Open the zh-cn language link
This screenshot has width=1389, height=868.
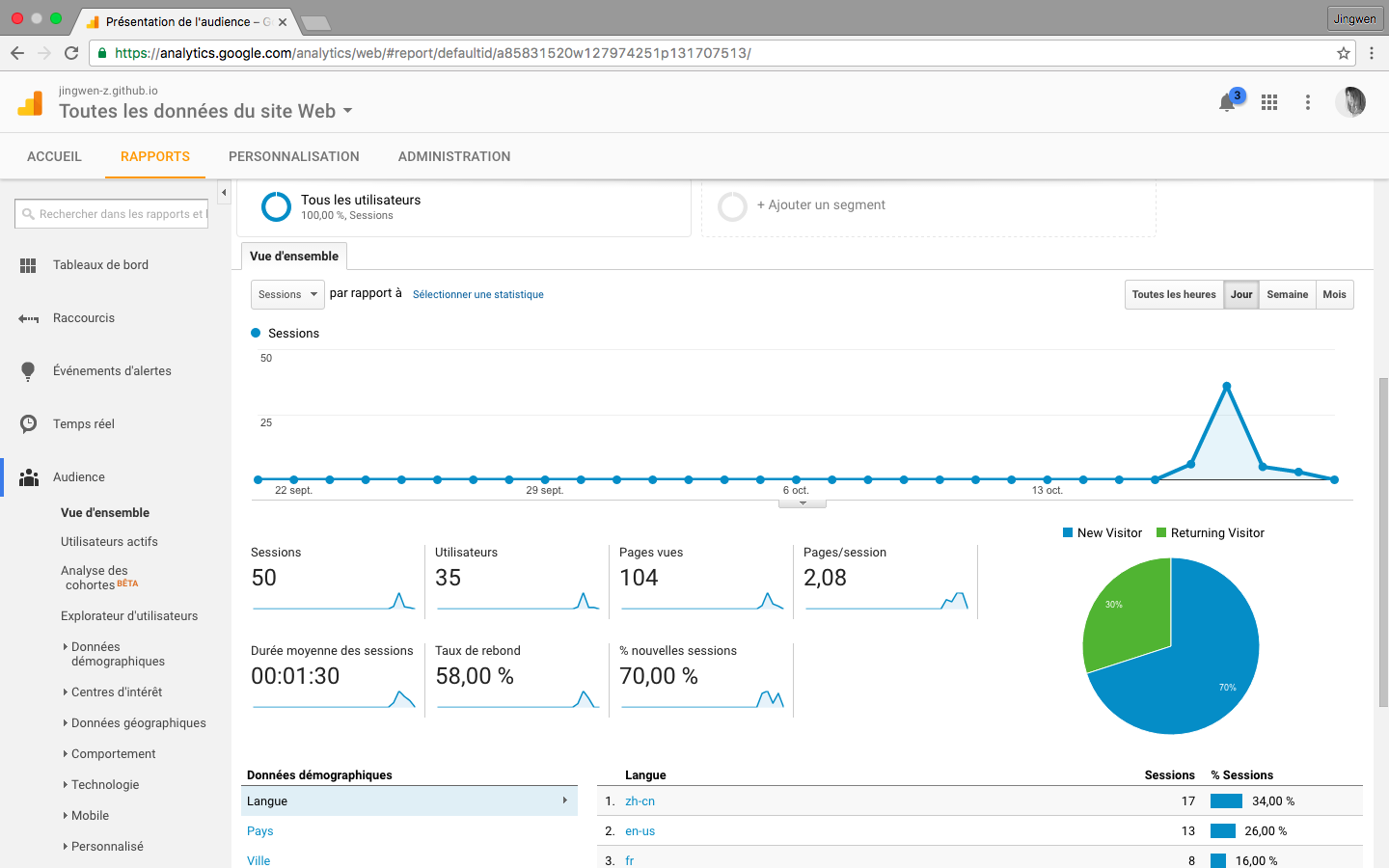click(640, 801)
